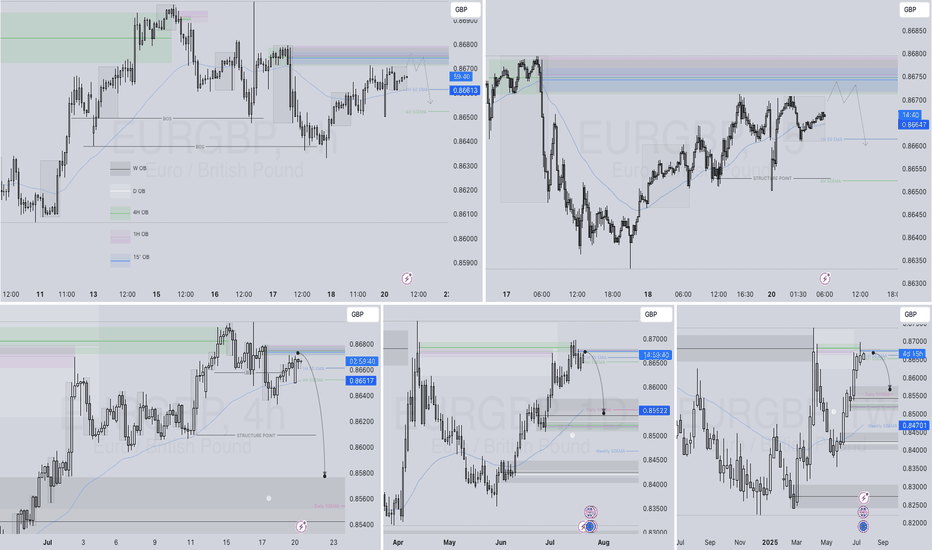This screenshot has width=932, height=550.
Task: Open GBP currency selector on 4h chart
Action: (362, 315)
